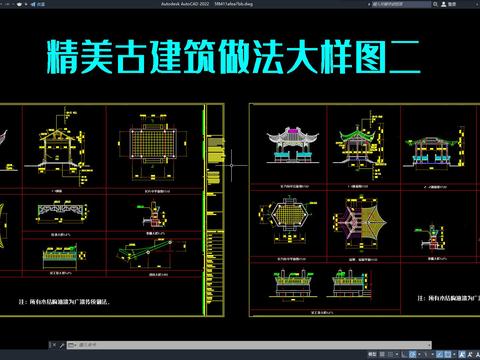This screenshot has height=360, width=480.
Task: Switch to 模型 model space in status bar
Action: [372, 354]
